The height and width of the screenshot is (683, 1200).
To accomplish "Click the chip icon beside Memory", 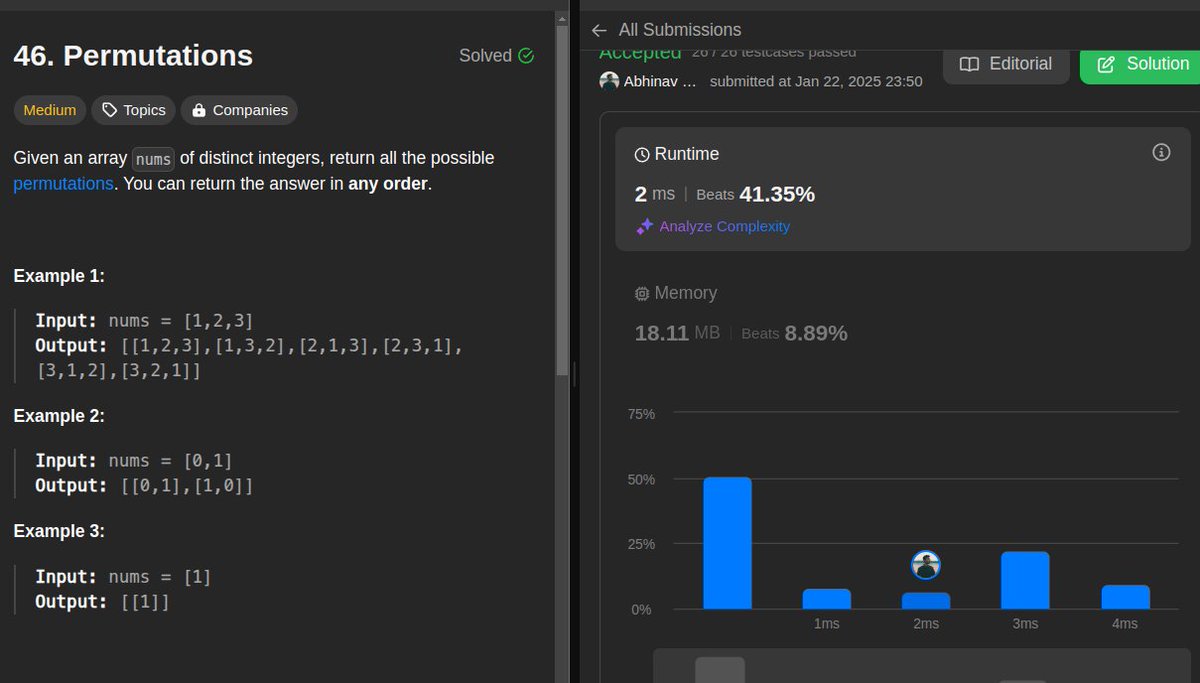I will (641, 293).
